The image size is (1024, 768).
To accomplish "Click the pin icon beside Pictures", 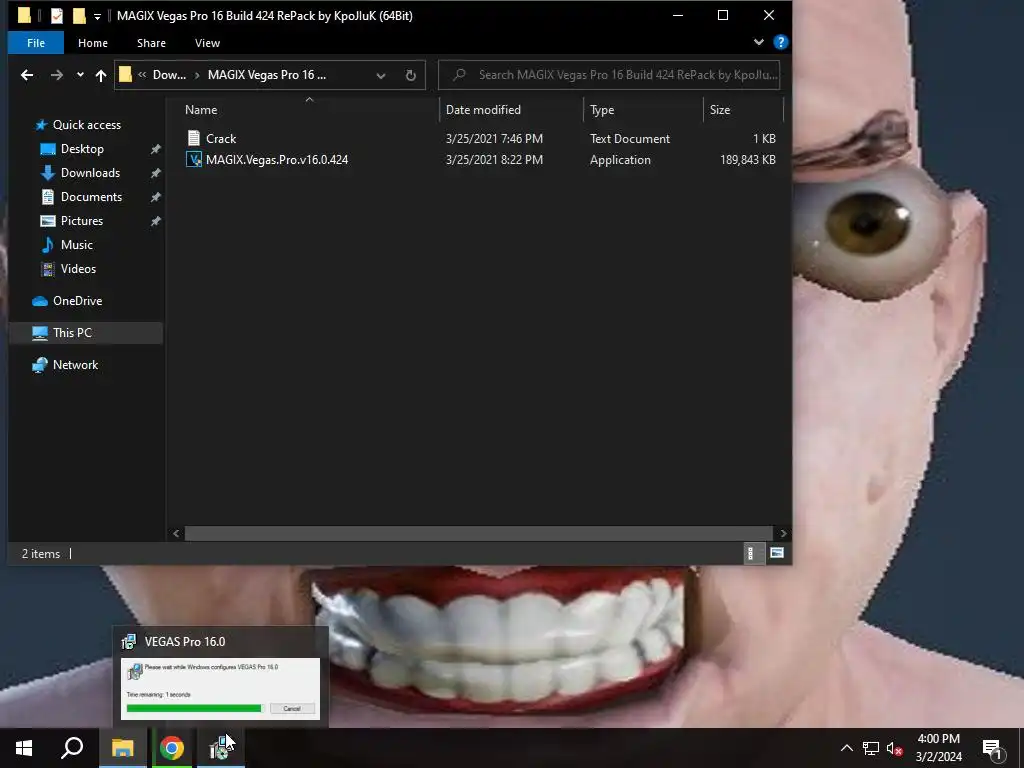I will tap(155, 221).
